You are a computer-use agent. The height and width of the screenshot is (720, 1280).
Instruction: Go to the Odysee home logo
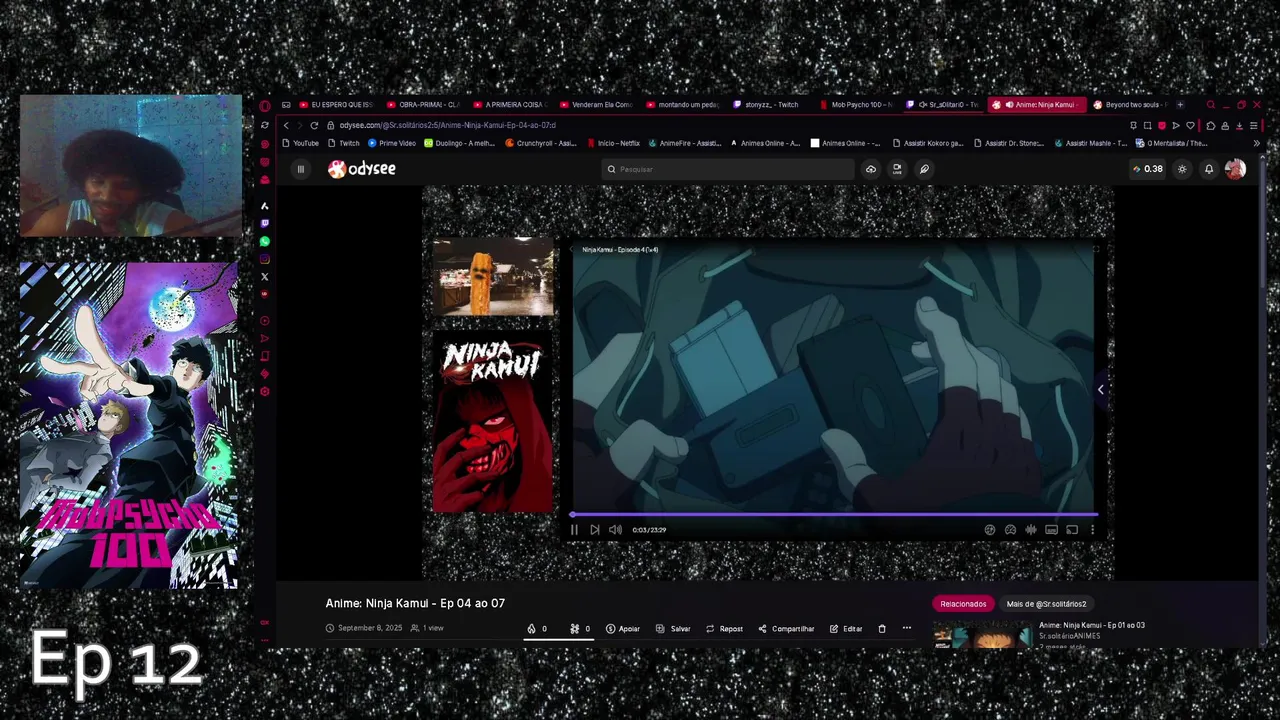(362, 169)
